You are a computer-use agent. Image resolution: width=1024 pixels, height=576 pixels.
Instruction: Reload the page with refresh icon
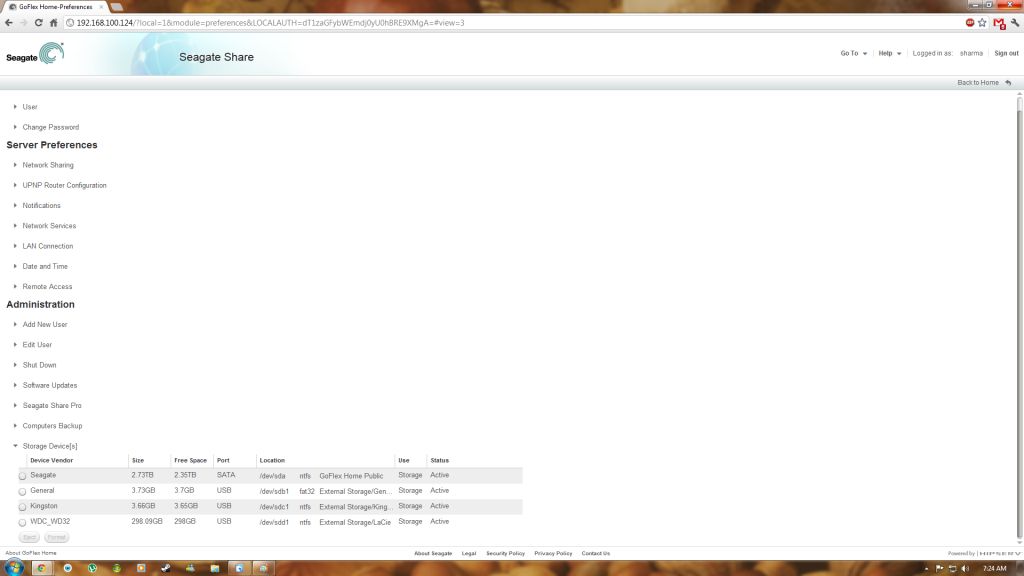pyautogui.click(x=39, y=23)
